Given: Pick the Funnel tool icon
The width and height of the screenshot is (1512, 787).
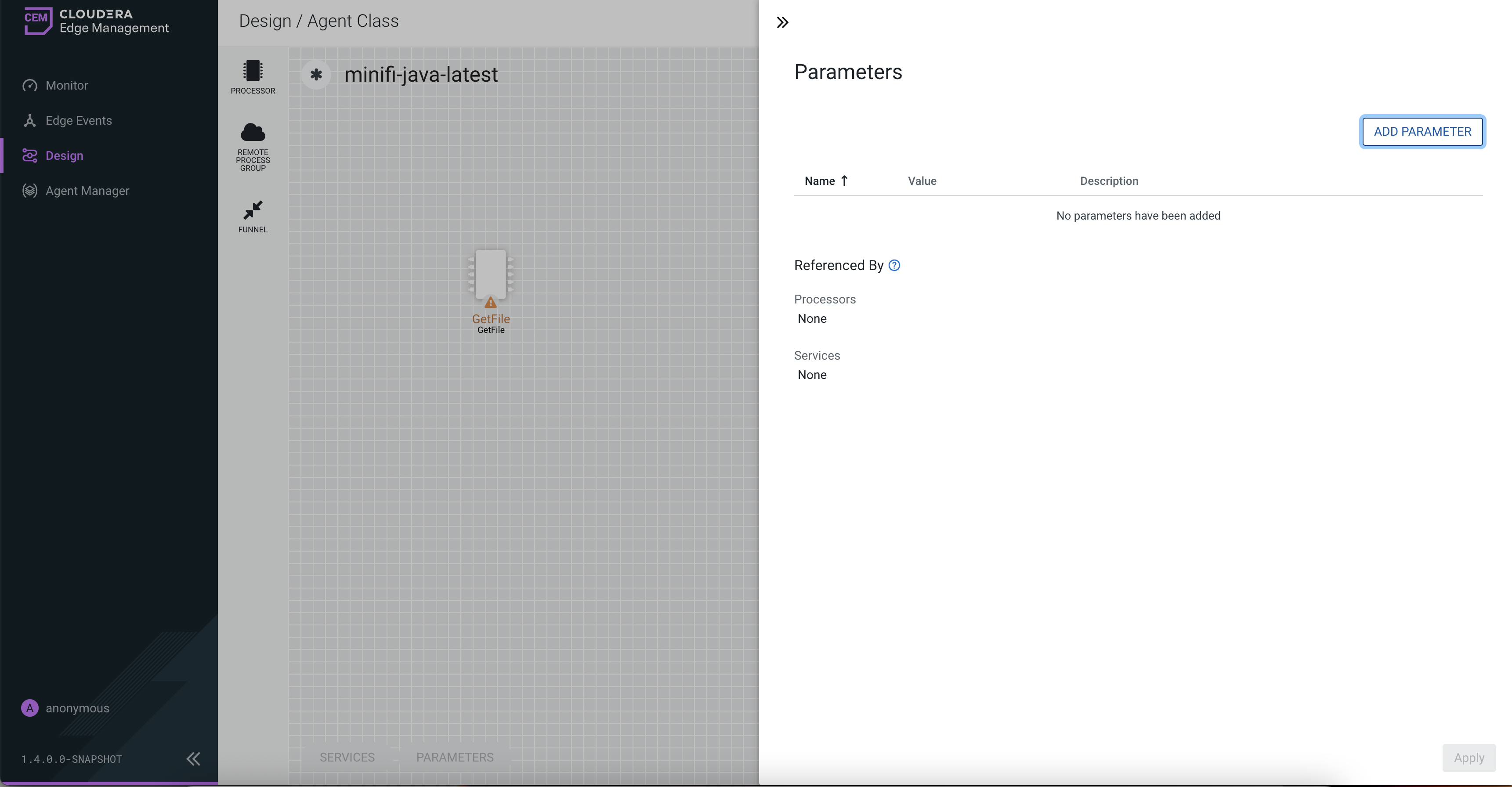Looking at the screenshot, I should pos(253,210).
